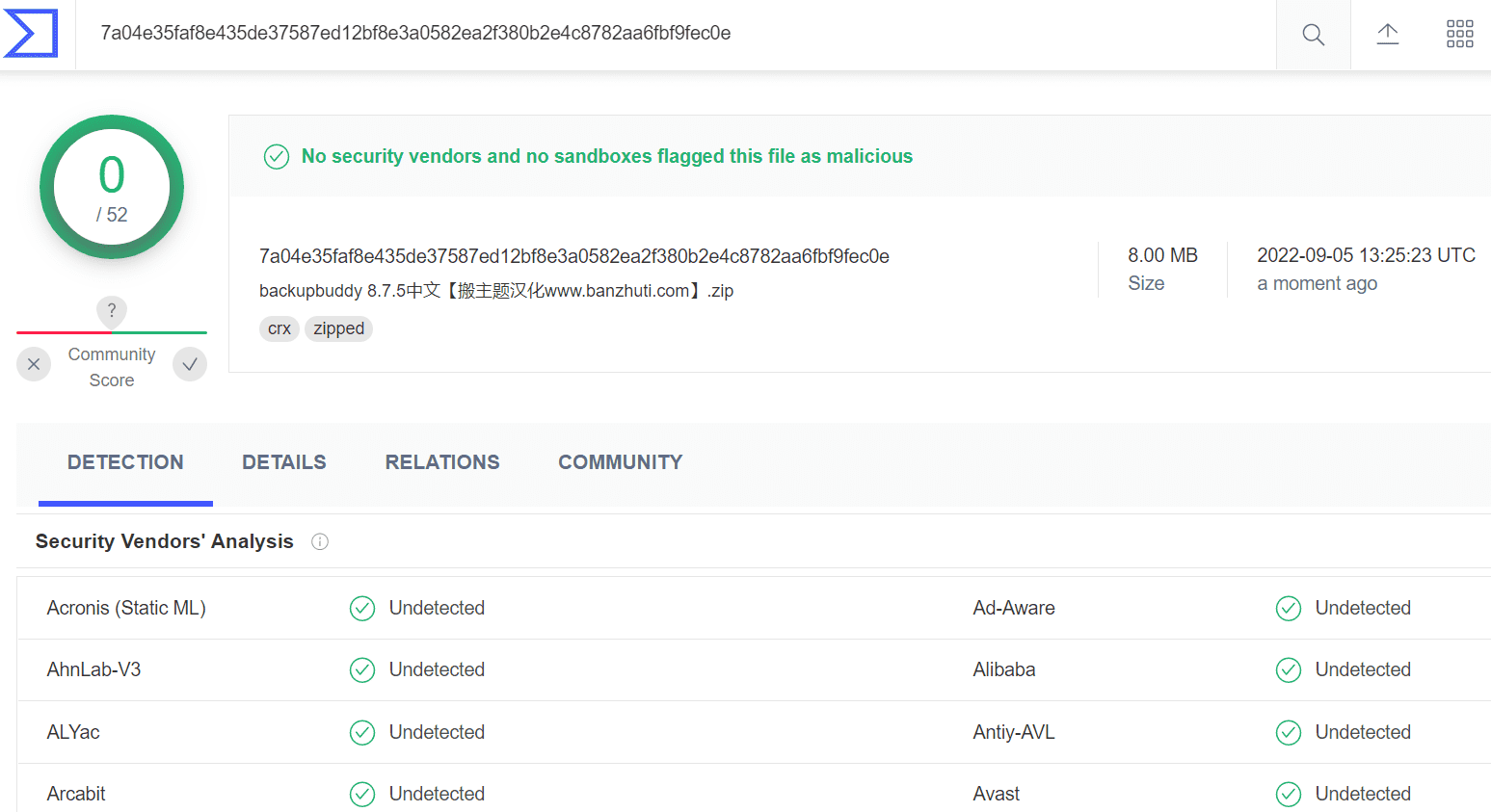The width and height of the screenshot is (1491, 812).
Task: Click Undetected text in the Alibaba row
Action: click(x=1363, y=669)
